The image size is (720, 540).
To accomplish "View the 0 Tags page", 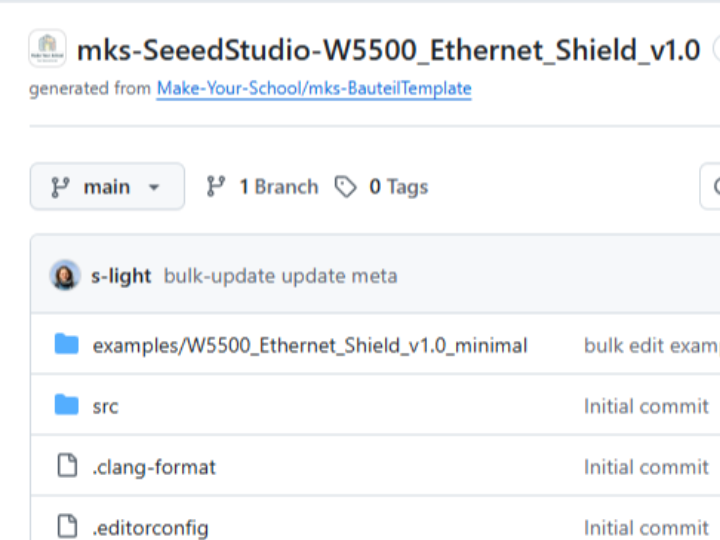I will point(398,187).
